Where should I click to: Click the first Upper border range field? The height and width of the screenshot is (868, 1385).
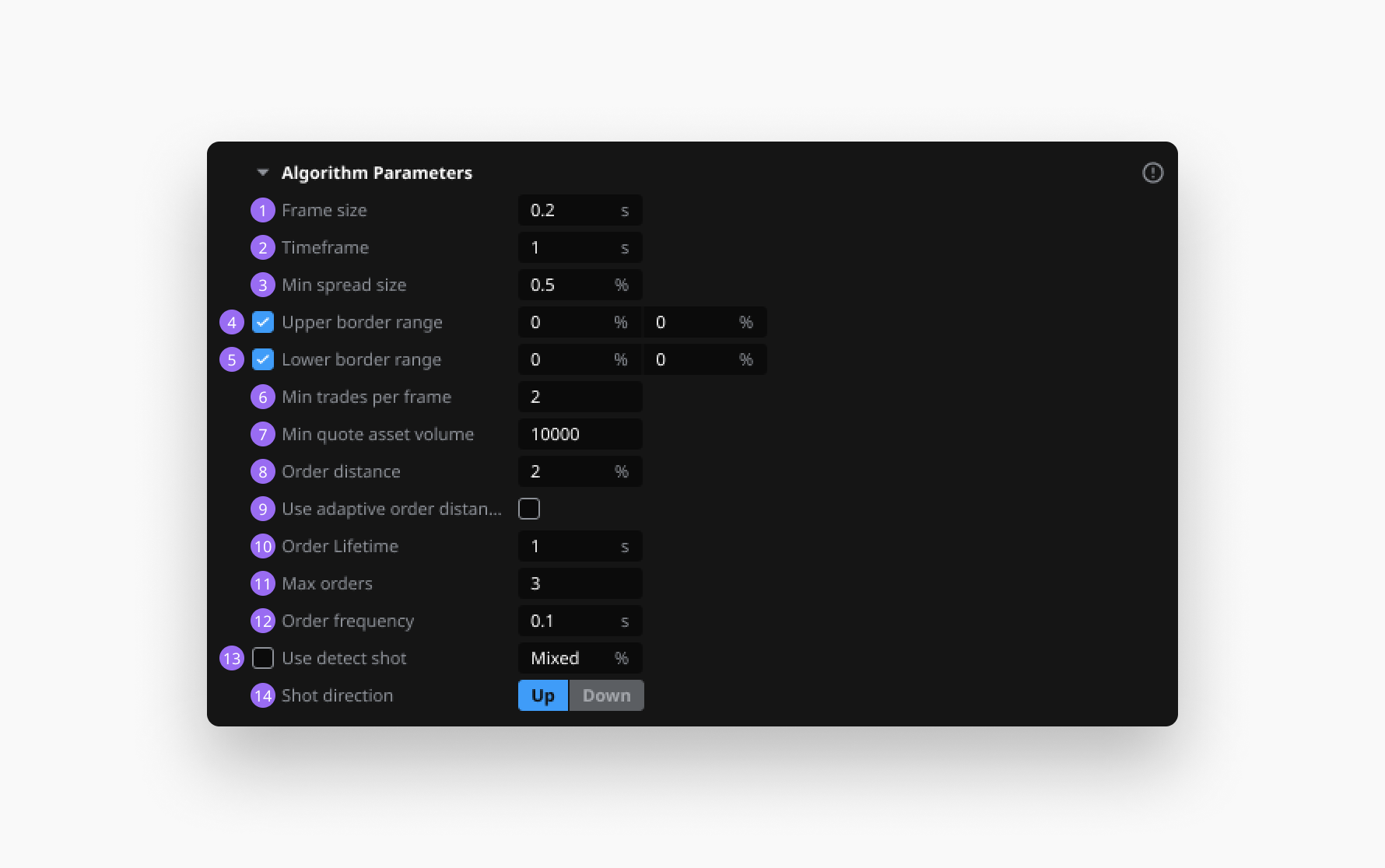(570, 322)
